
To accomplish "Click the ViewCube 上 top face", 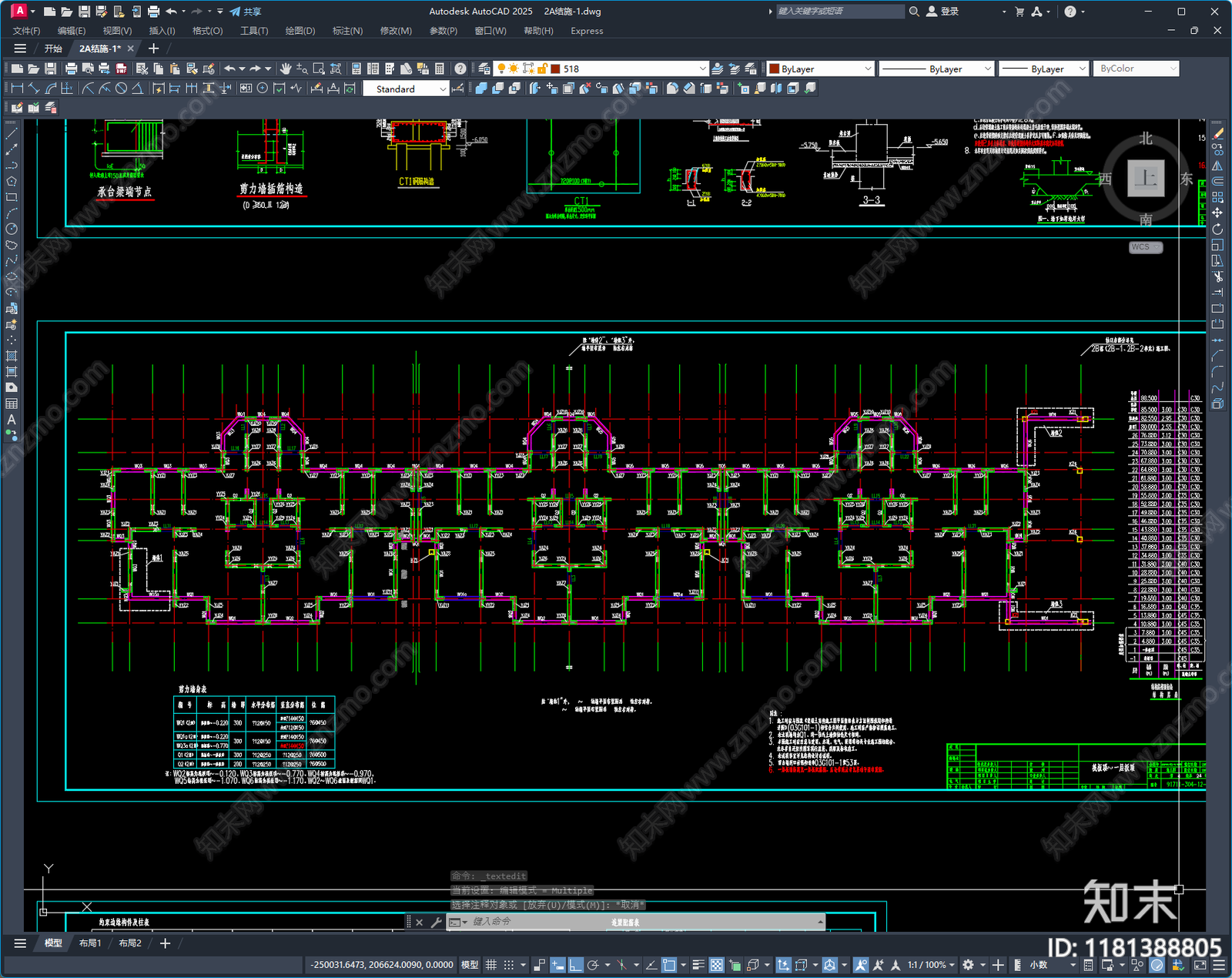I will click(x=1146, y=179).
